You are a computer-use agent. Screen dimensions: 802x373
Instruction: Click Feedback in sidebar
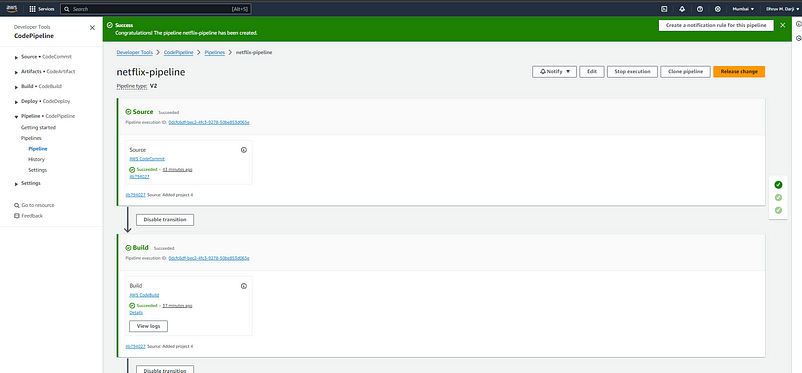[x=29, y=216]
